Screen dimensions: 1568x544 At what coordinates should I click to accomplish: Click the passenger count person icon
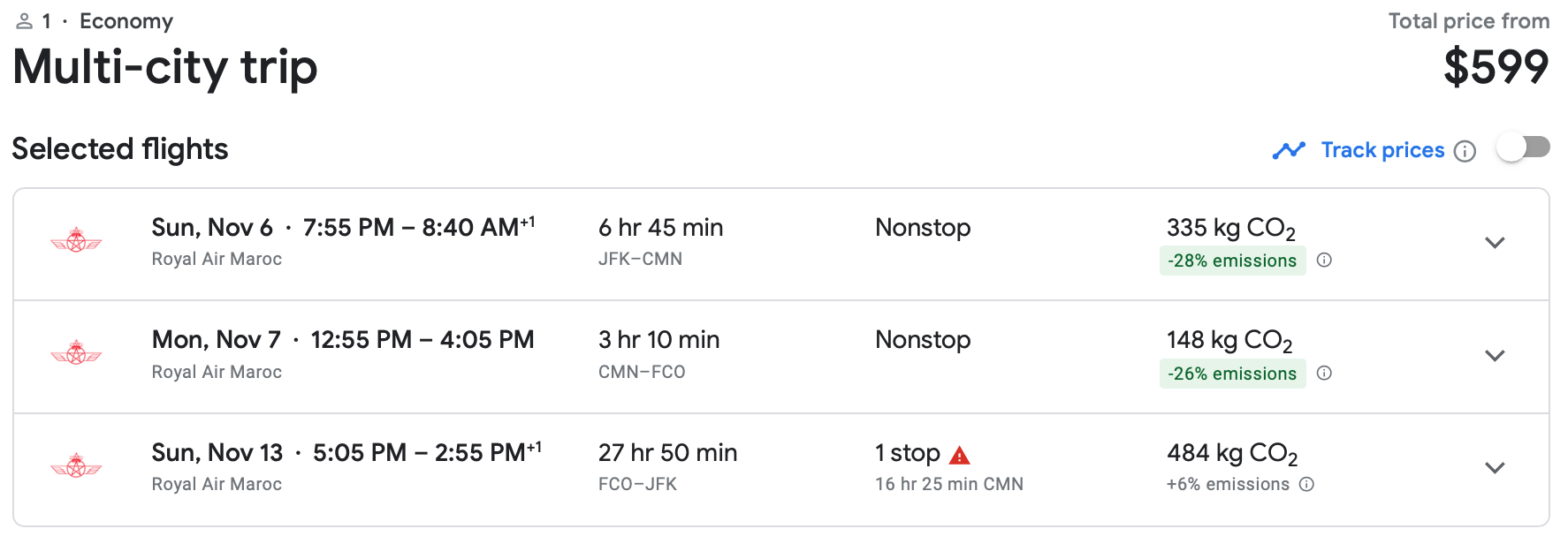pyautogui.click(x=25, y=21)
